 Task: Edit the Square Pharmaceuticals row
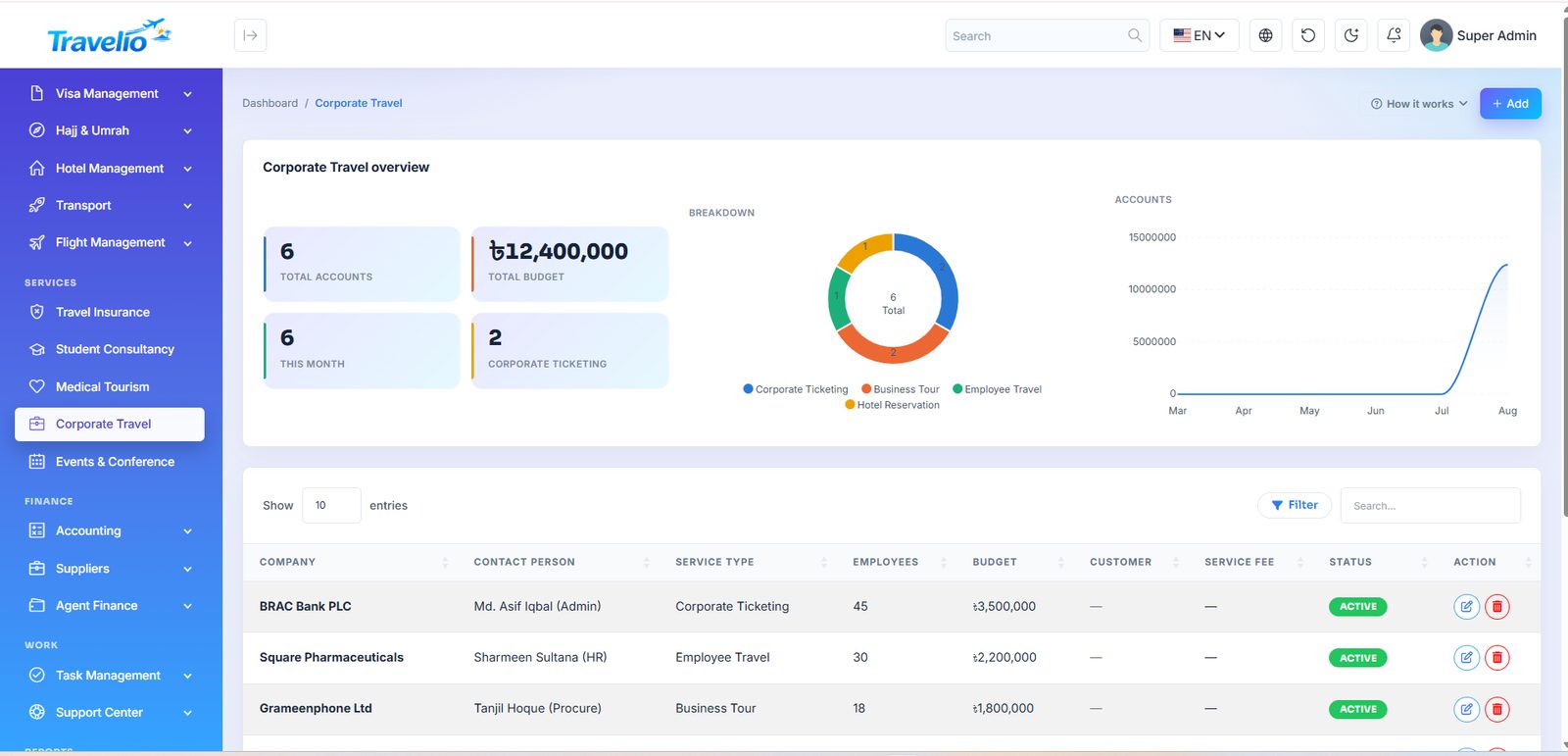(x=1466, y=657)
